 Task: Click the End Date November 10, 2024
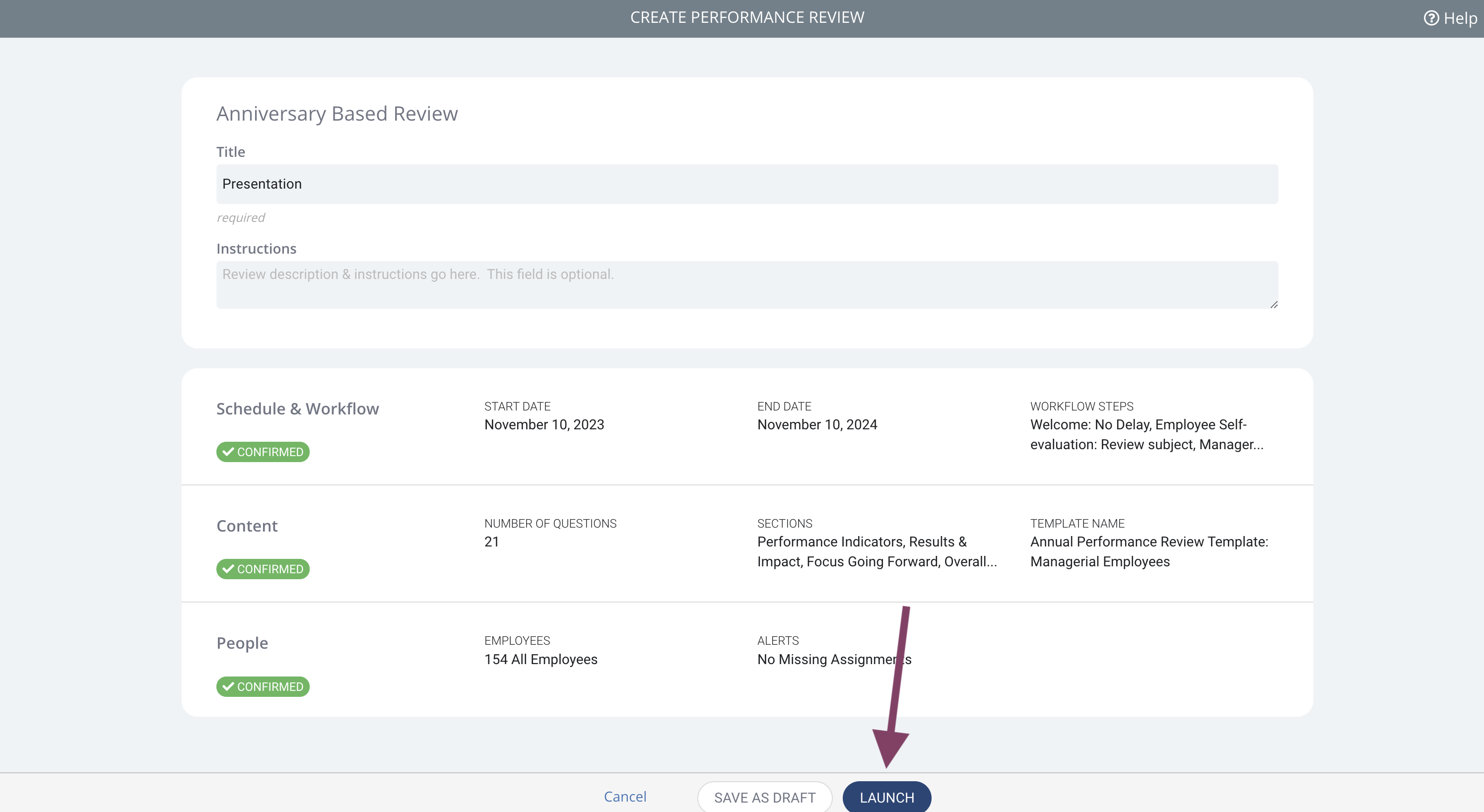pyautogui.click(x=817, y=425)
